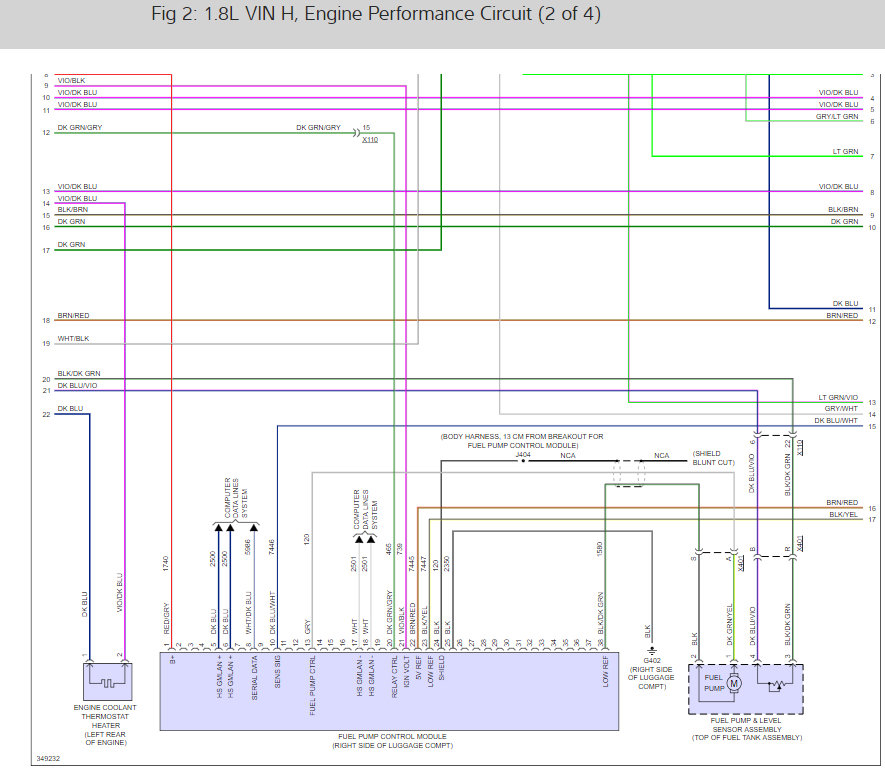Image resolution: width=885 pixels, height=783 pixels.
Task: Click the G402 ground symbol
Action: point(652,650)
